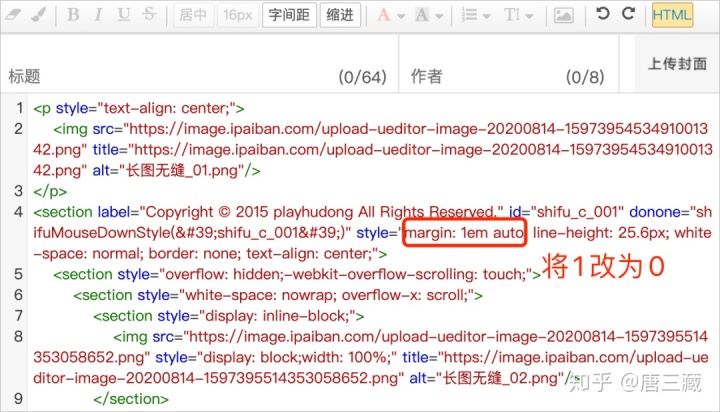Insert an image via picture icon
This screenshot has height=412, width=720.
[x=563, y=16]
